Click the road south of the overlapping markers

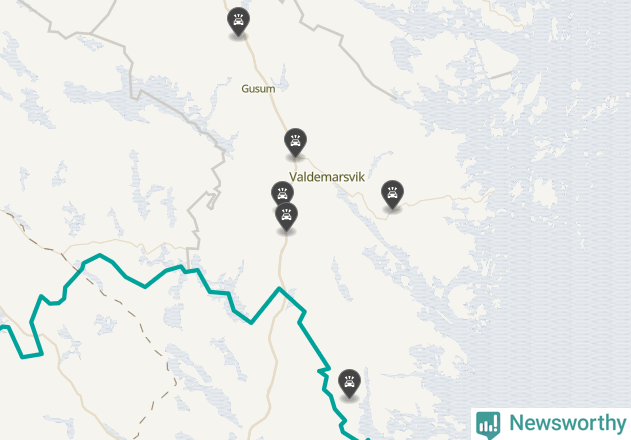point(283,258)
